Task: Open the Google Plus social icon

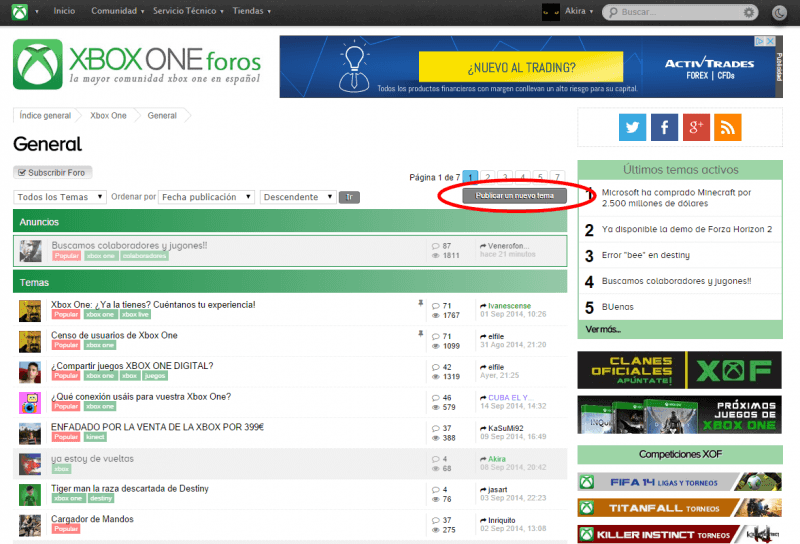Action: click(x=696, y=127)
